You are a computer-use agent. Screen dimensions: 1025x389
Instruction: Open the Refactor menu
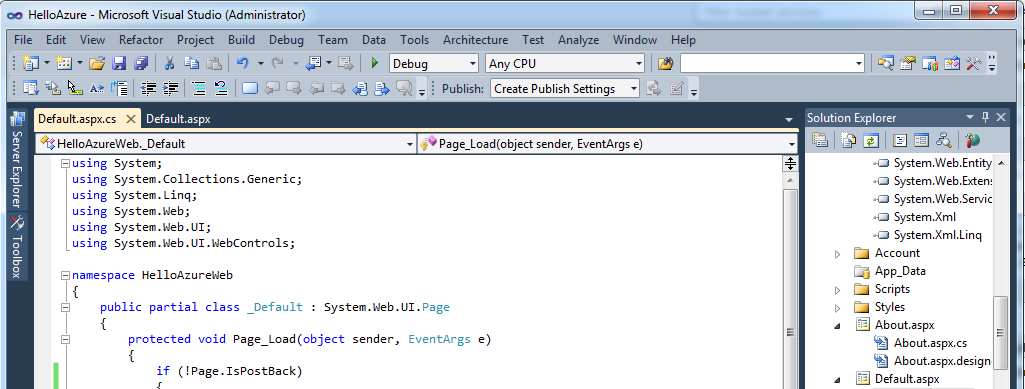click(x=141, y=40)
